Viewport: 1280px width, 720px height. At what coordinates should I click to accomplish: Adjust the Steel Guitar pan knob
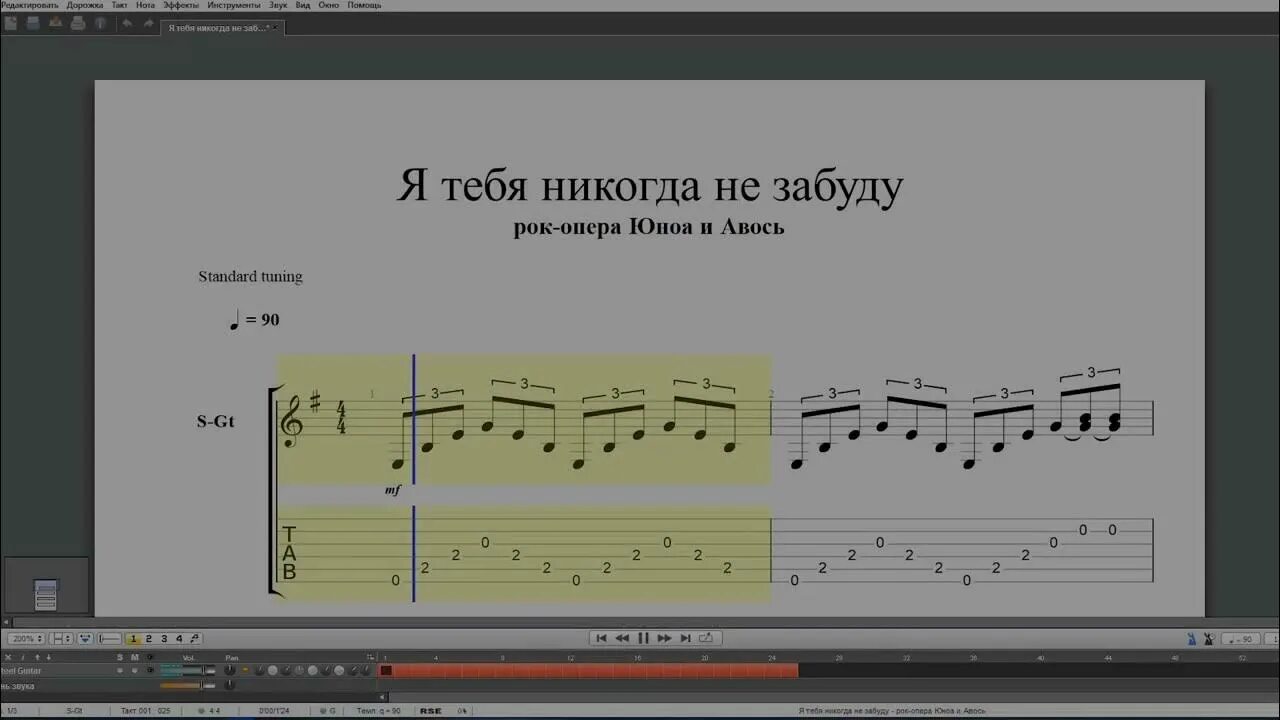(229, 670)
